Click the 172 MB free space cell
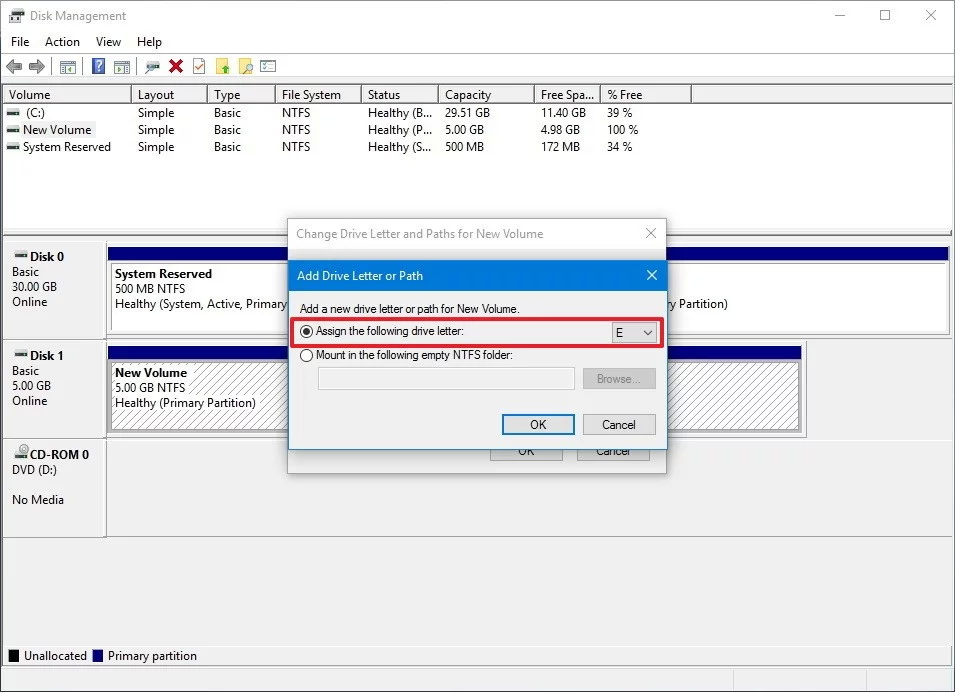Screen dimensions: 955x692 [560, 147]
